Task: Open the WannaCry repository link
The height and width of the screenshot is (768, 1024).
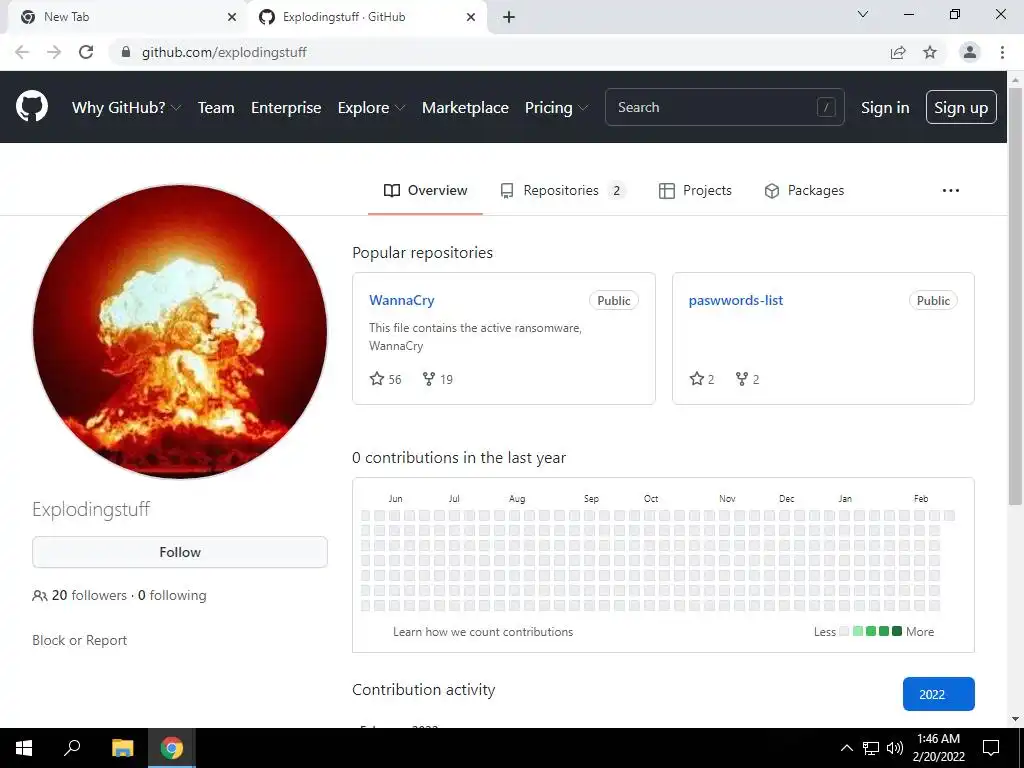Action: pyautogui.click(x=402, y=300)
